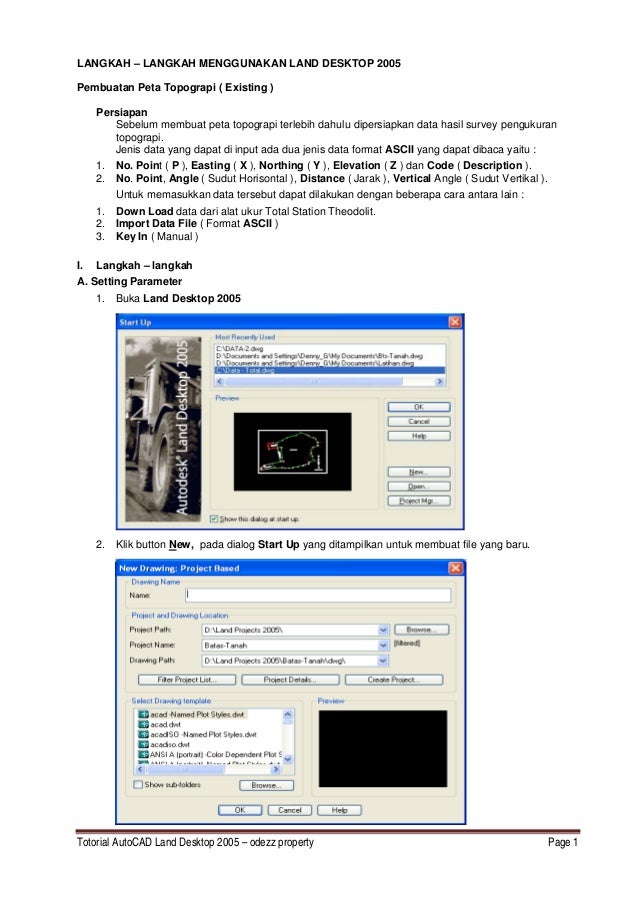Click recent files scrollbar left arrow
638x903 pixels.
[x=219, y=381]
